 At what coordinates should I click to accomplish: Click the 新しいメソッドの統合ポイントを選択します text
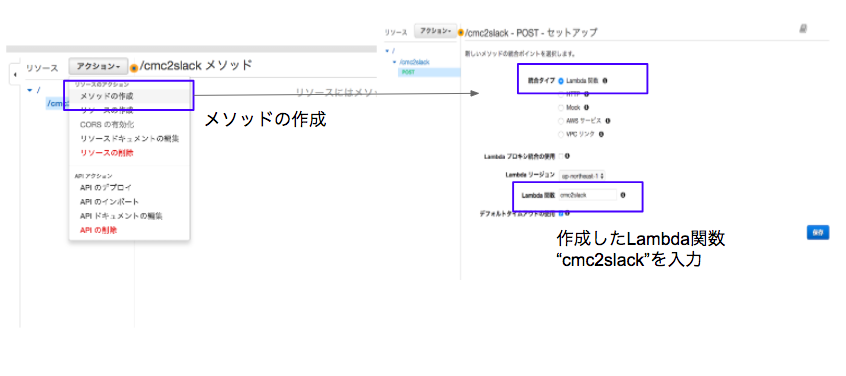520,54
